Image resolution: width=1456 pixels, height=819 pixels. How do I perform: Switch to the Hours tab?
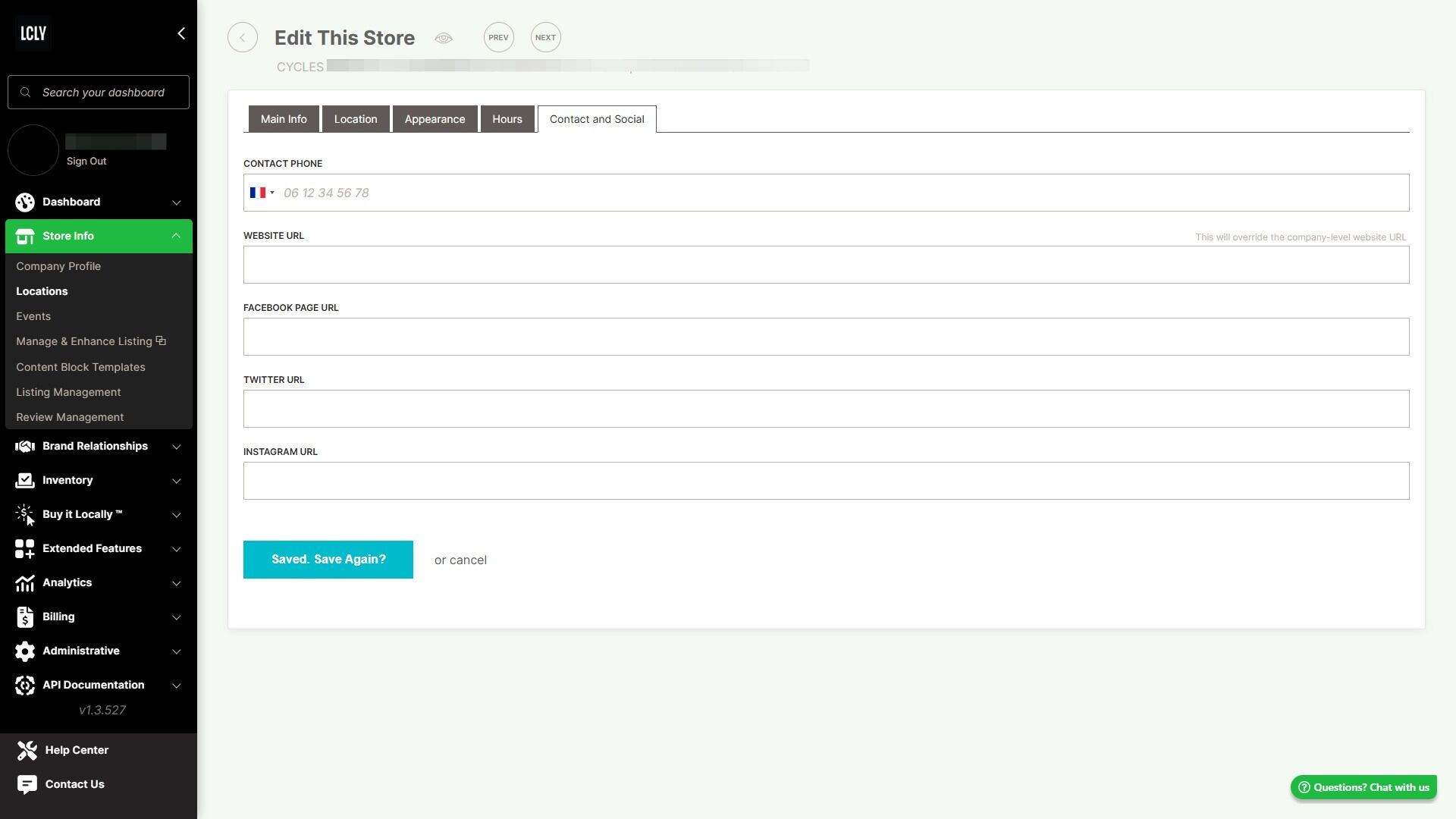507,119
